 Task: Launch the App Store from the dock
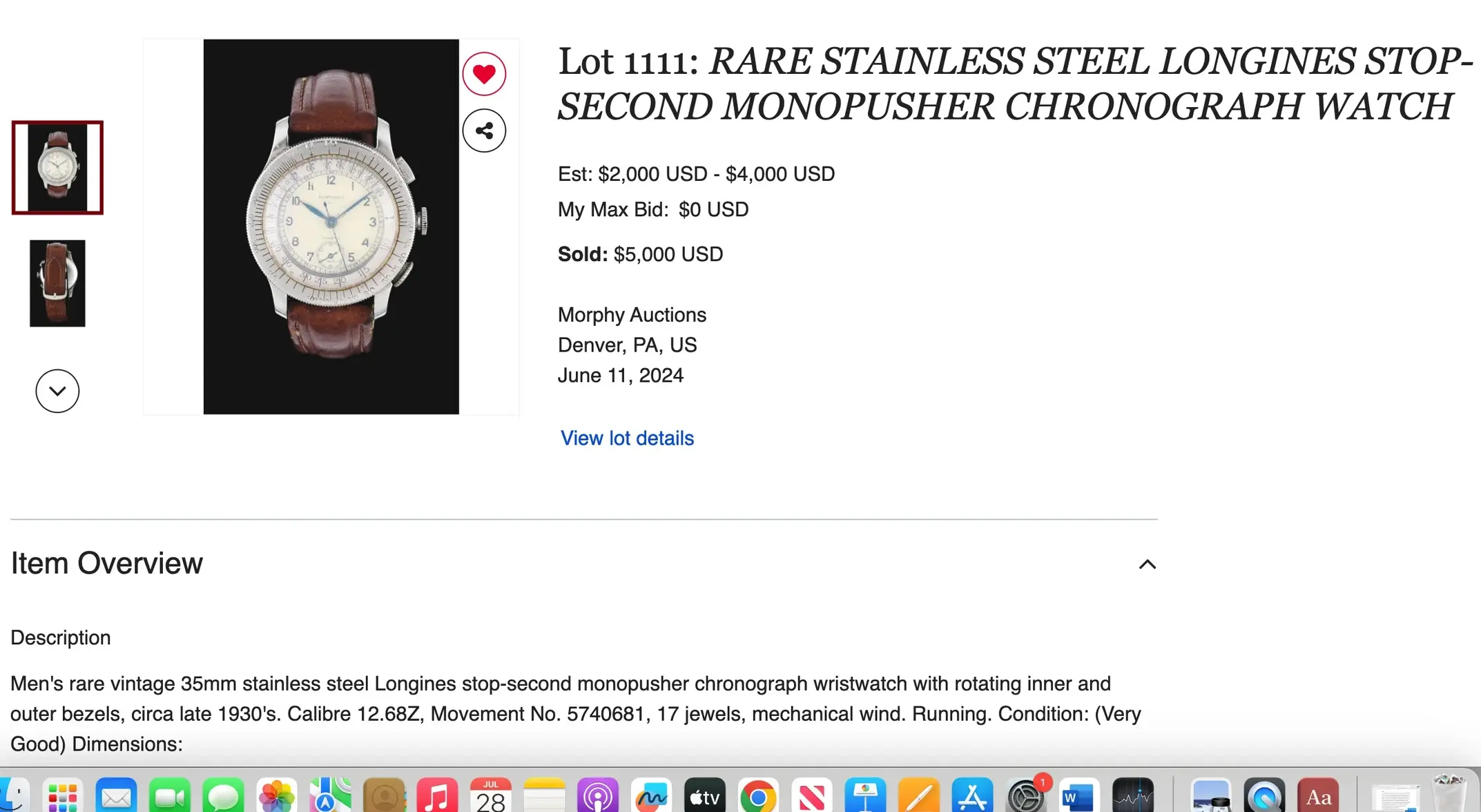(972, 797)
